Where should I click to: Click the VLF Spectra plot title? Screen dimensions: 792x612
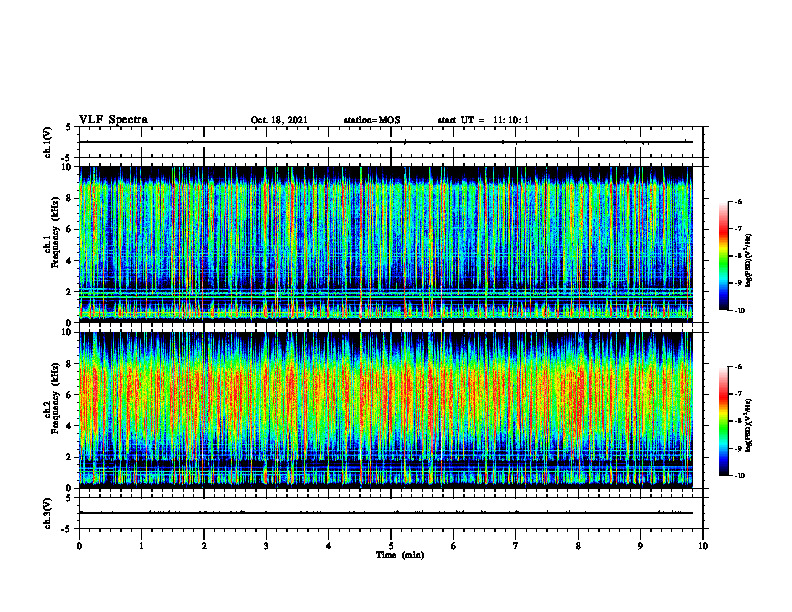pos(113,120)
